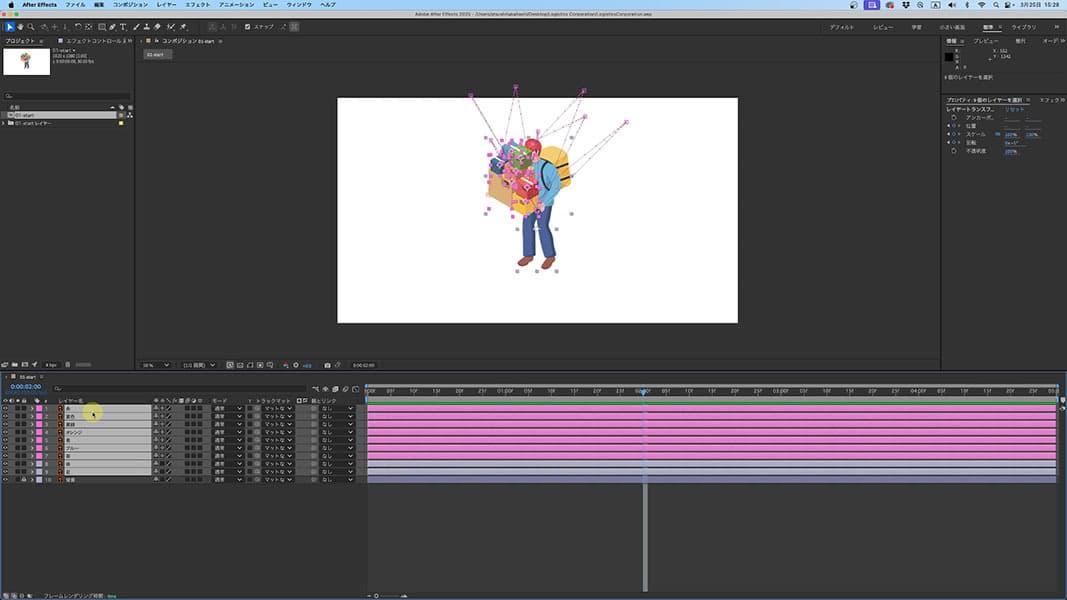Viewport: 1067px width, 600px height.
Task: Expand layer 1 properties with the arrow
Action: (x=31, y=408)
